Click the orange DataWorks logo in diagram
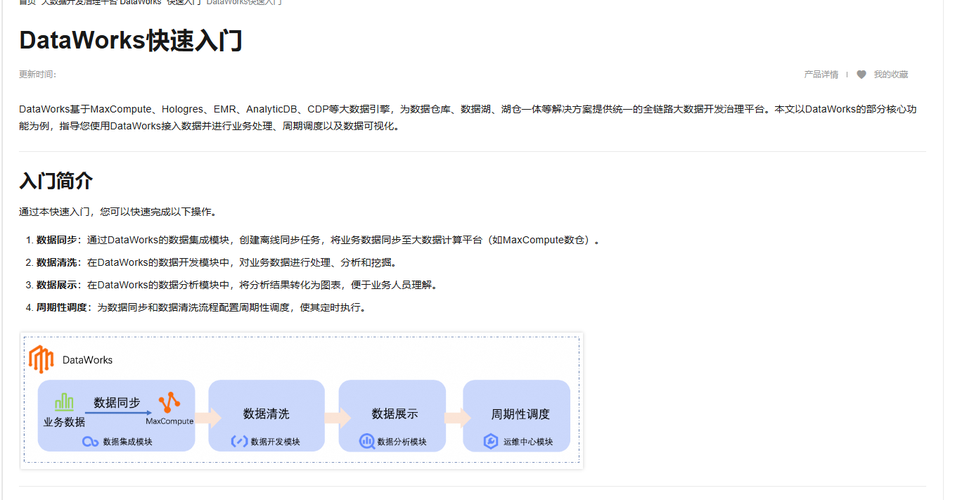 [x=41, y=359]
